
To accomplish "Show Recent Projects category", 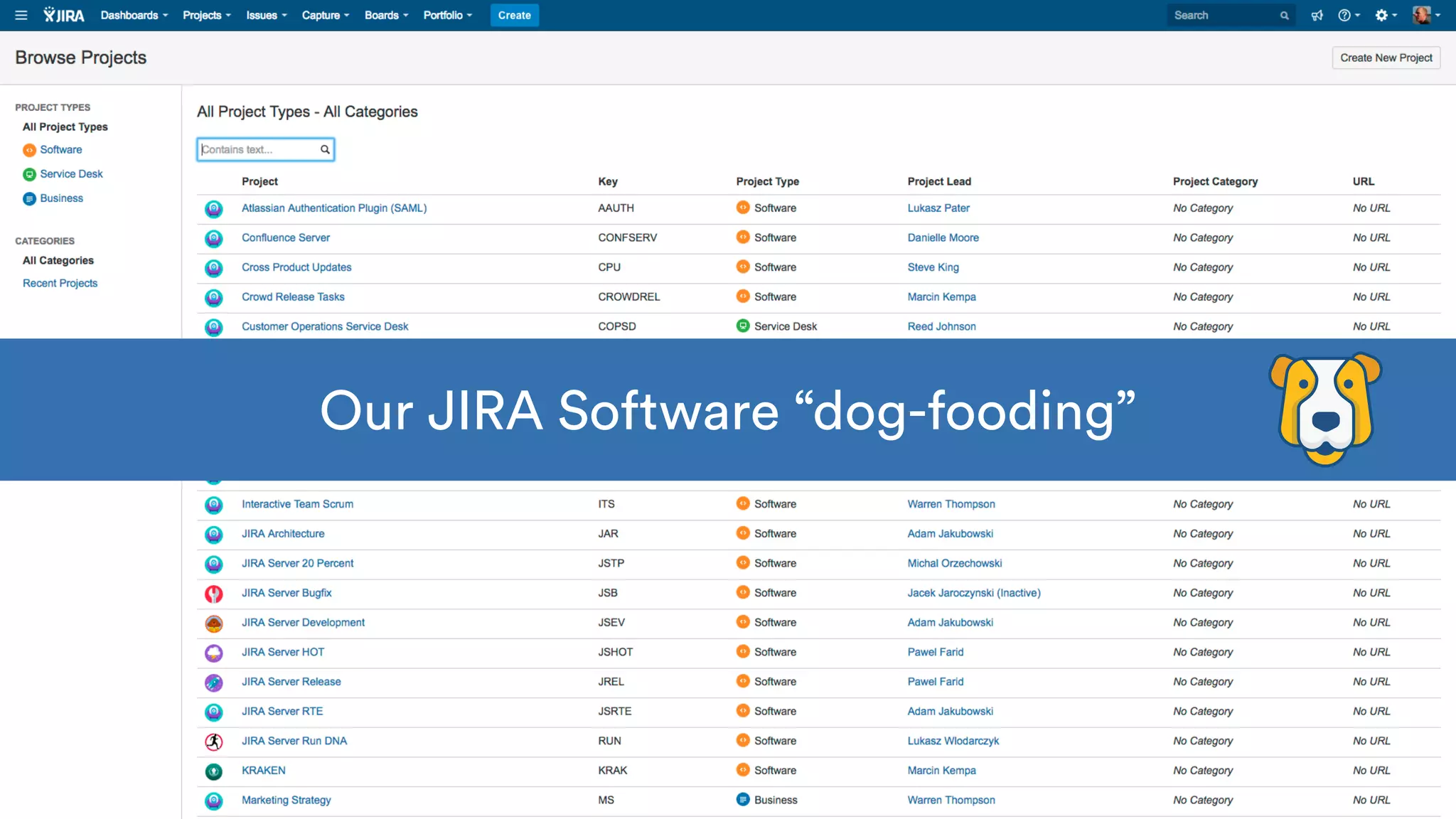I will tap(60, 283).
